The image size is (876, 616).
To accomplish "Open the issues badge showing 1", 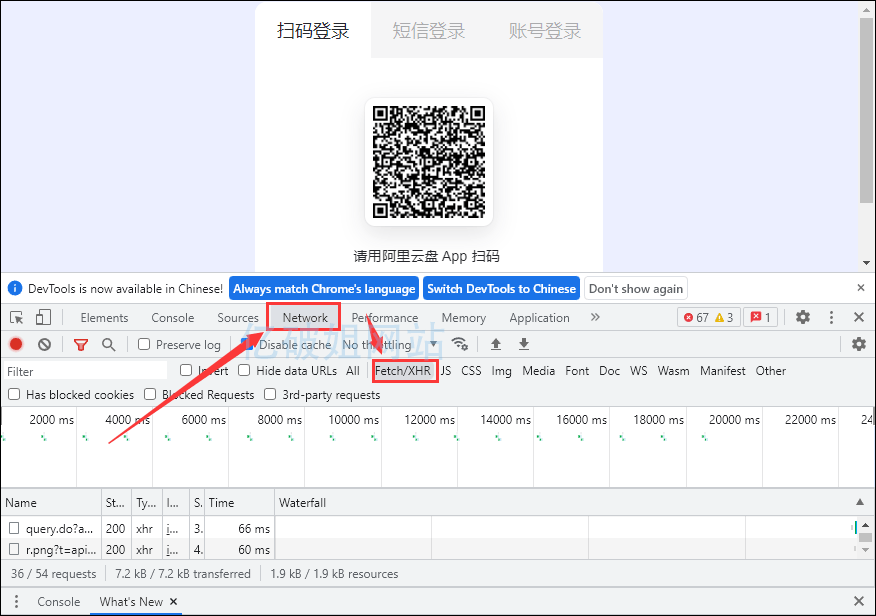I will point(760,317).
